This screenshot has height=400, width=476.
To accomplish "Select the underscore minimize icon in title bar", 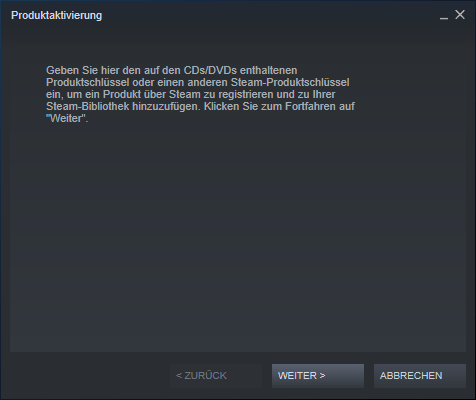I will coord(444,15).
